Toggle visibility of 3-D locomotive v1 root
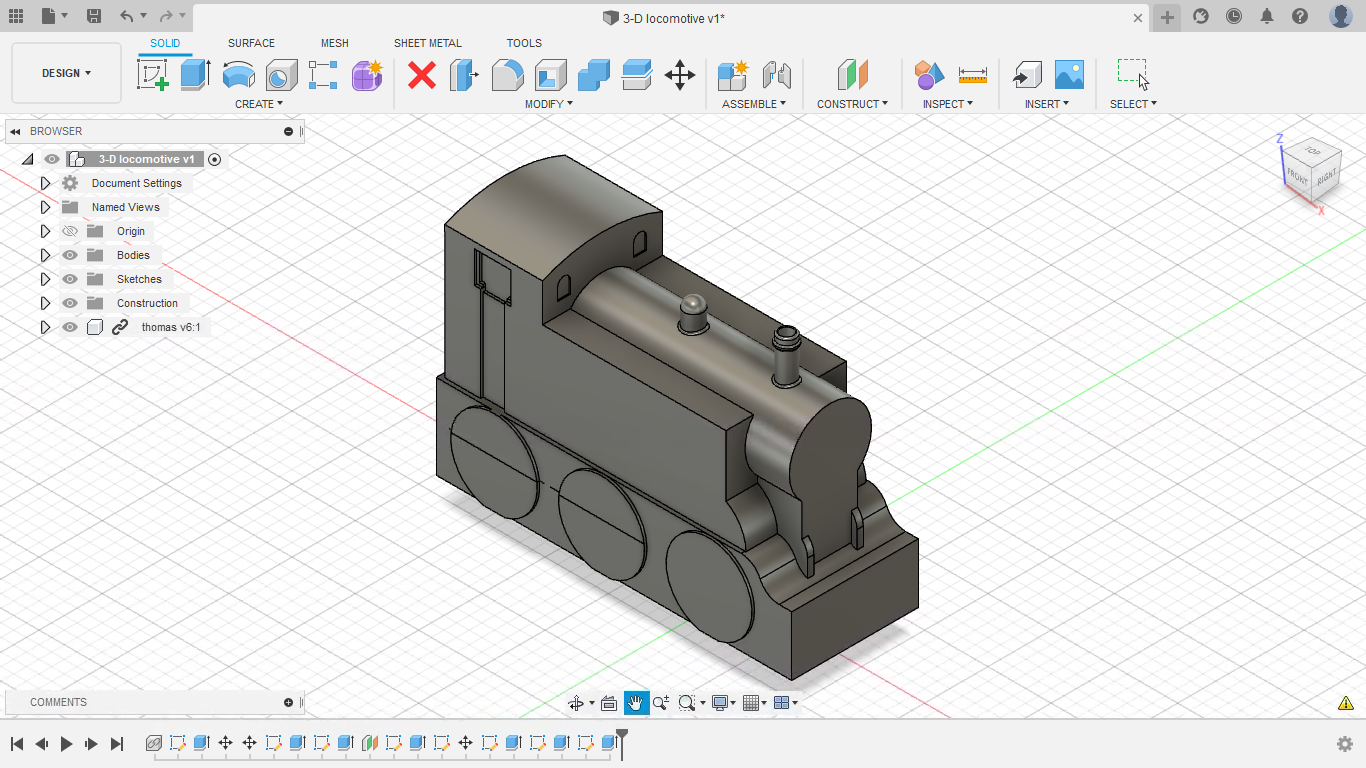 pyautogui.click(x=52, y=159)
